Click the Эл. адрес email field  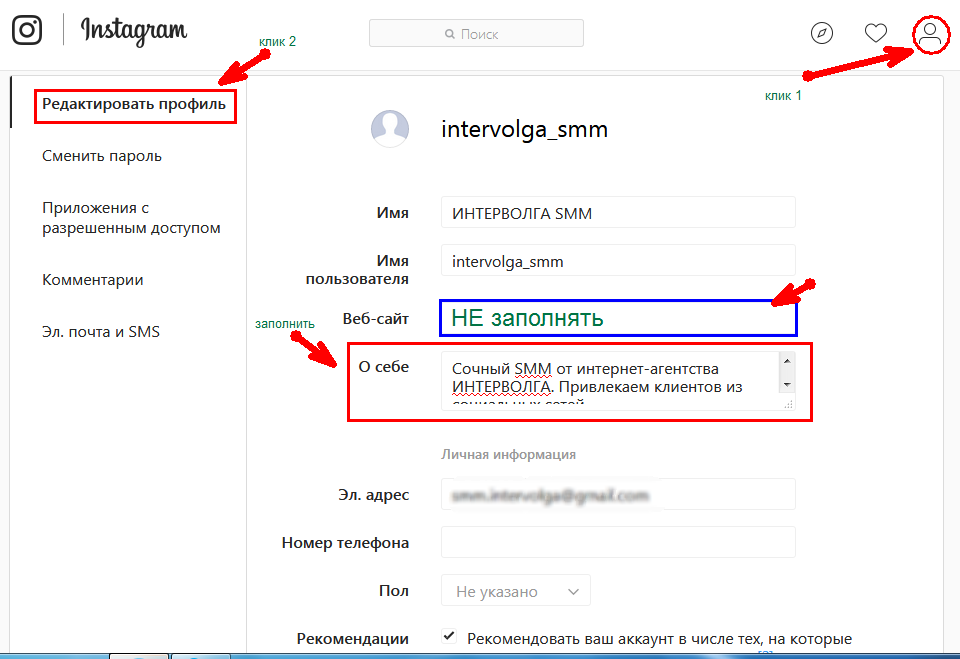[x=618, y=494]
